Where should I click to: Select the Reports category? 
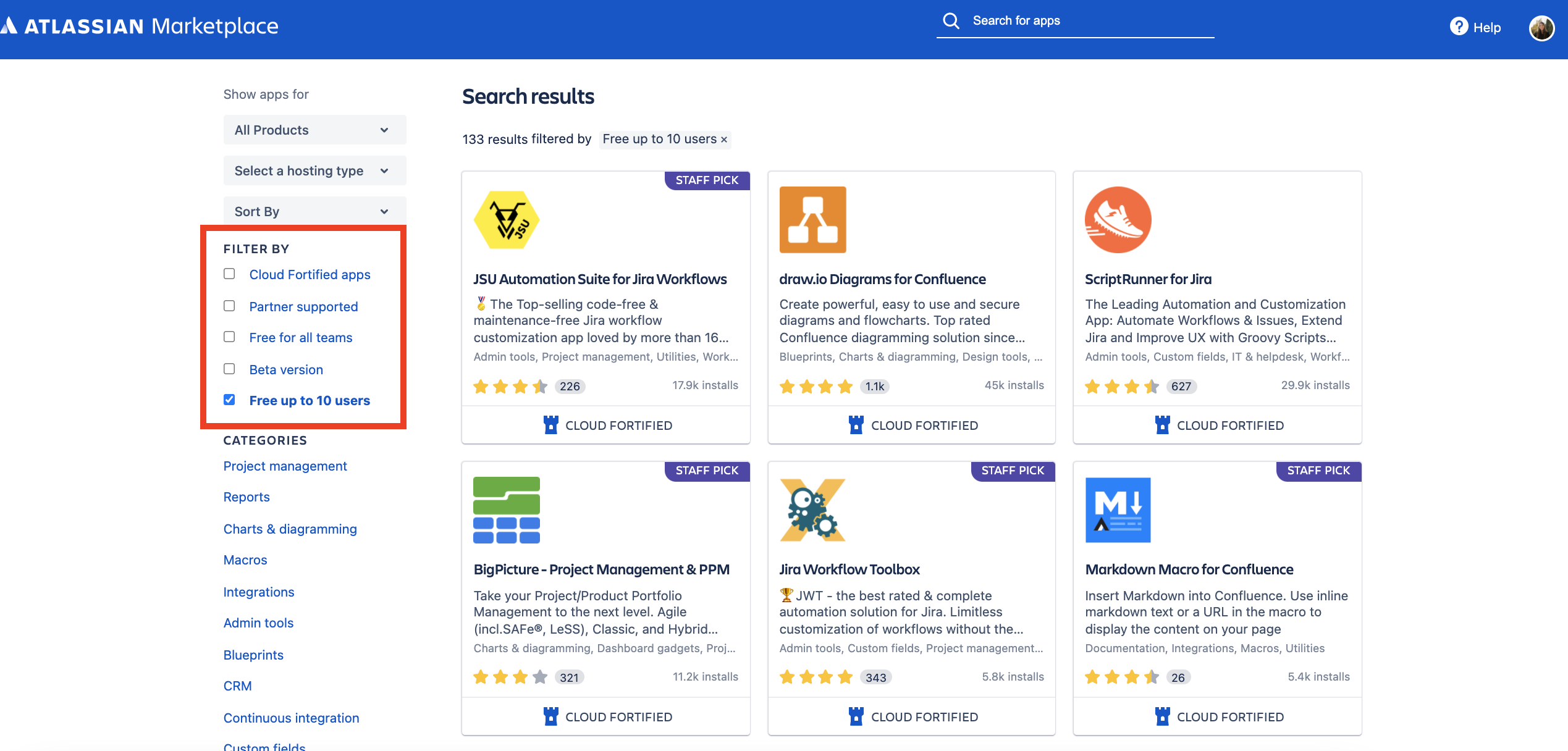pos(247,497)
